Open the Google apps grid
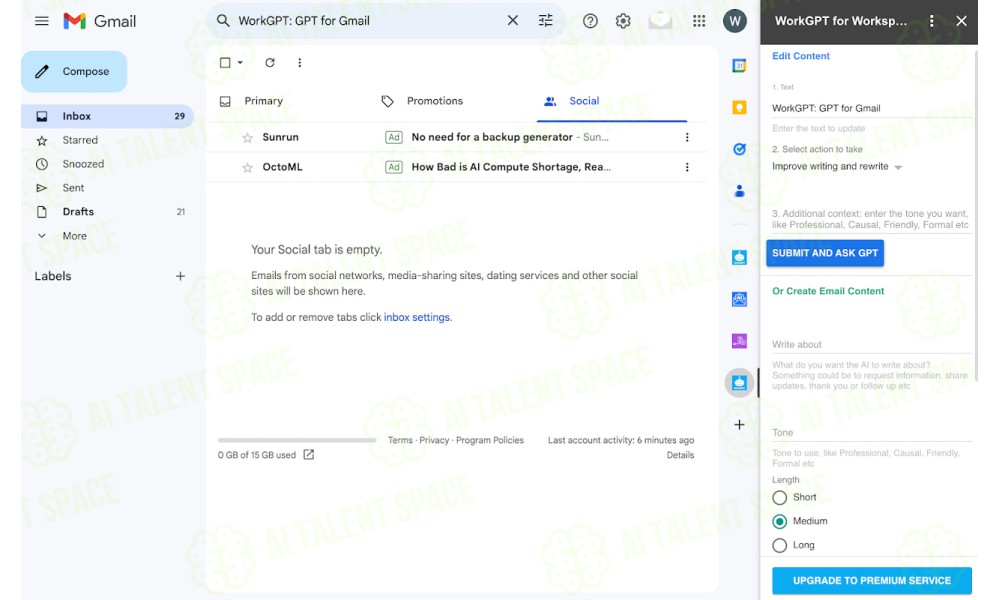Image resolution: width=1000 pixels, height=600 pixels. tap(699, 21)
